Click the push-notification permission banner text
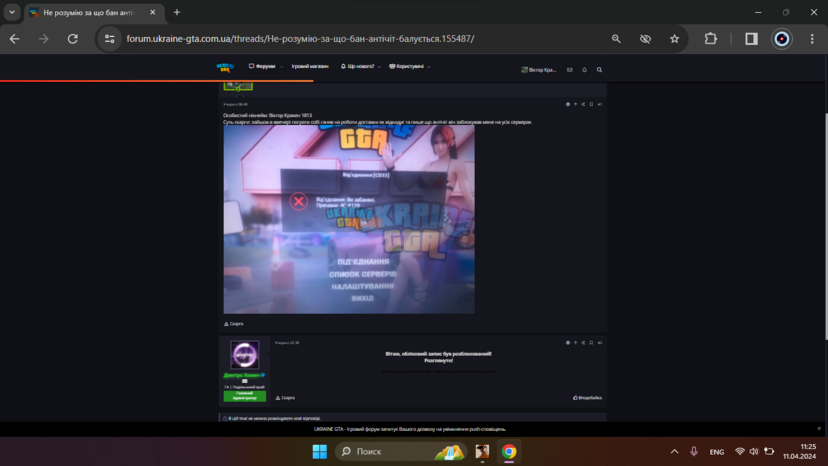Viewport: 828px width, 466px height. pyautogui.click(x=410, y=429)
